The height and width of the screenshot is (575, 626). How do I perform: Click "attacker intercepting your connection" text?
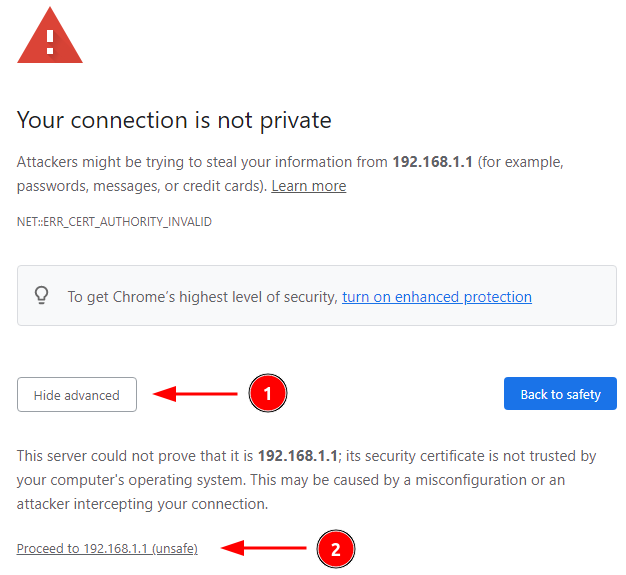pos(143,504)
